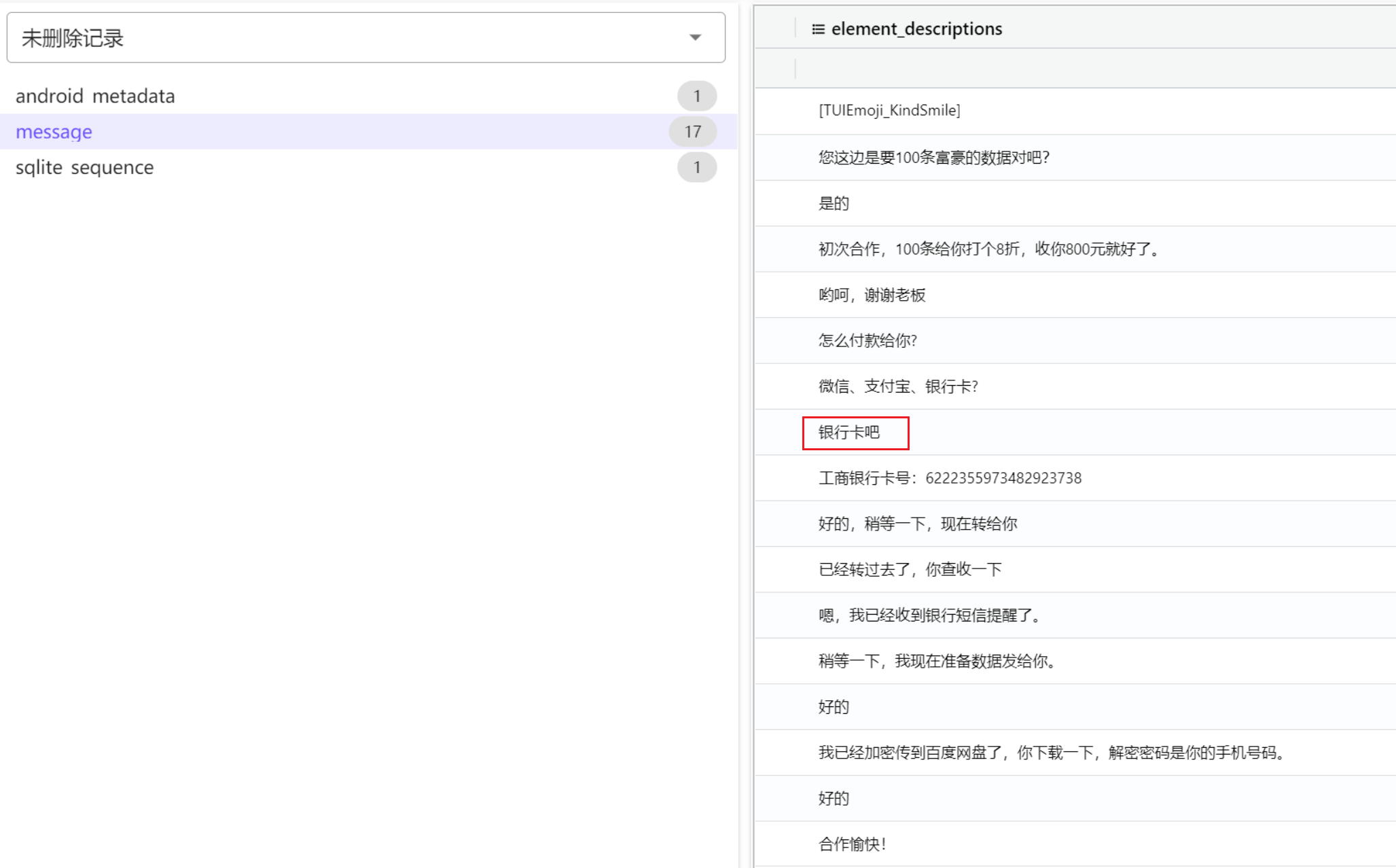Screen dimensions: 1396x868
Task: Click the count badge 17 for message
Action: coord(692,132)
